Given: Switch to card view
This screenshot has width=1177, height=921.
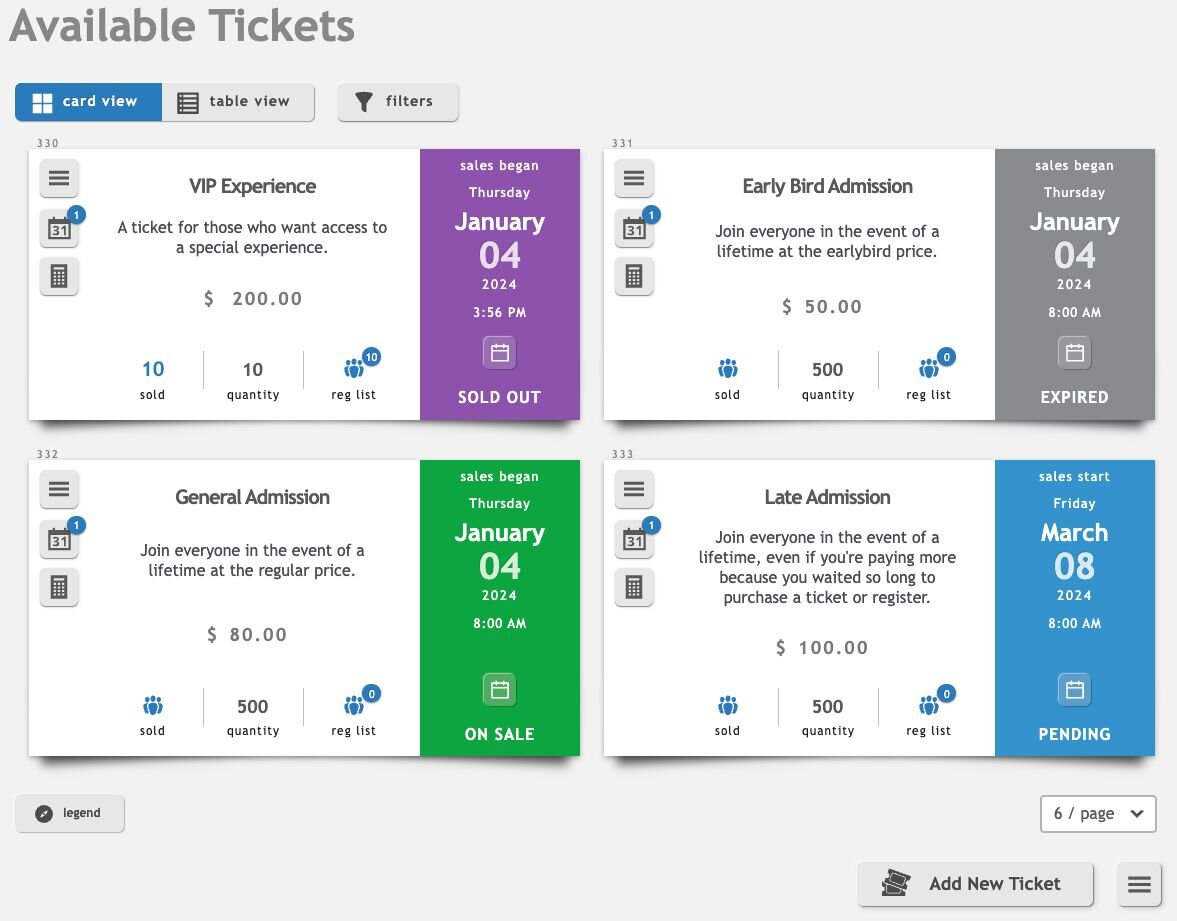Looking at the screenshot, I should (88, 102).
